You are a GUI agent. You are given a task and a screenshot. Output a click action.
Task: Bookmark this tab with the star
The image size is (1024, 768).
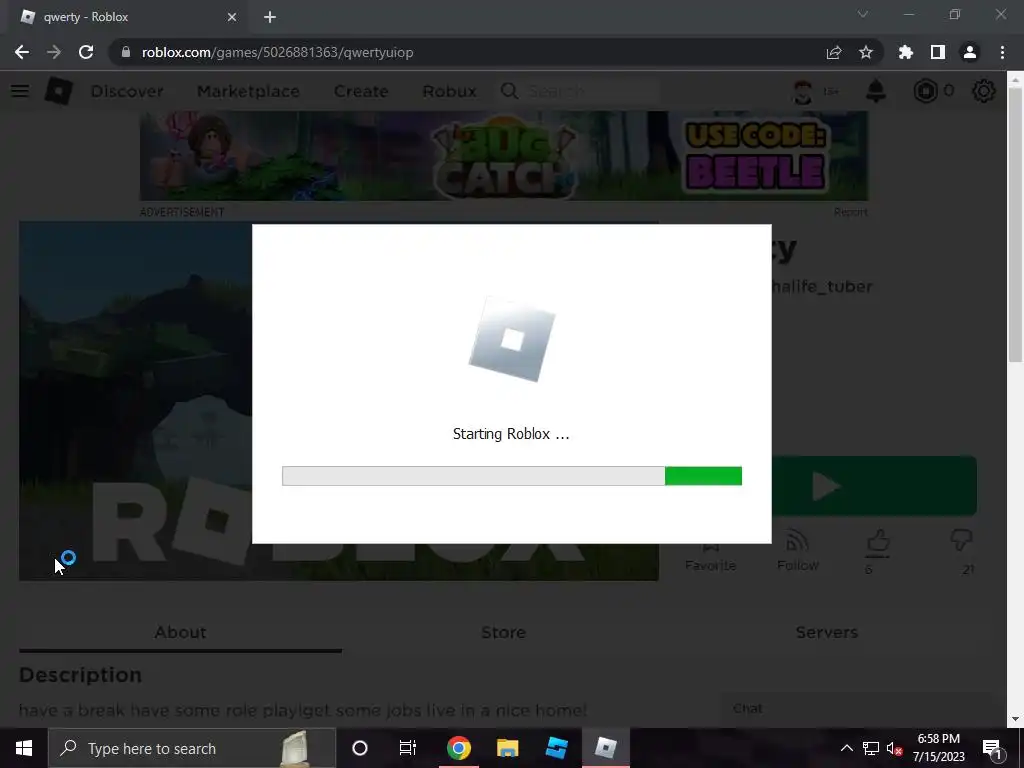coord(866,52)
